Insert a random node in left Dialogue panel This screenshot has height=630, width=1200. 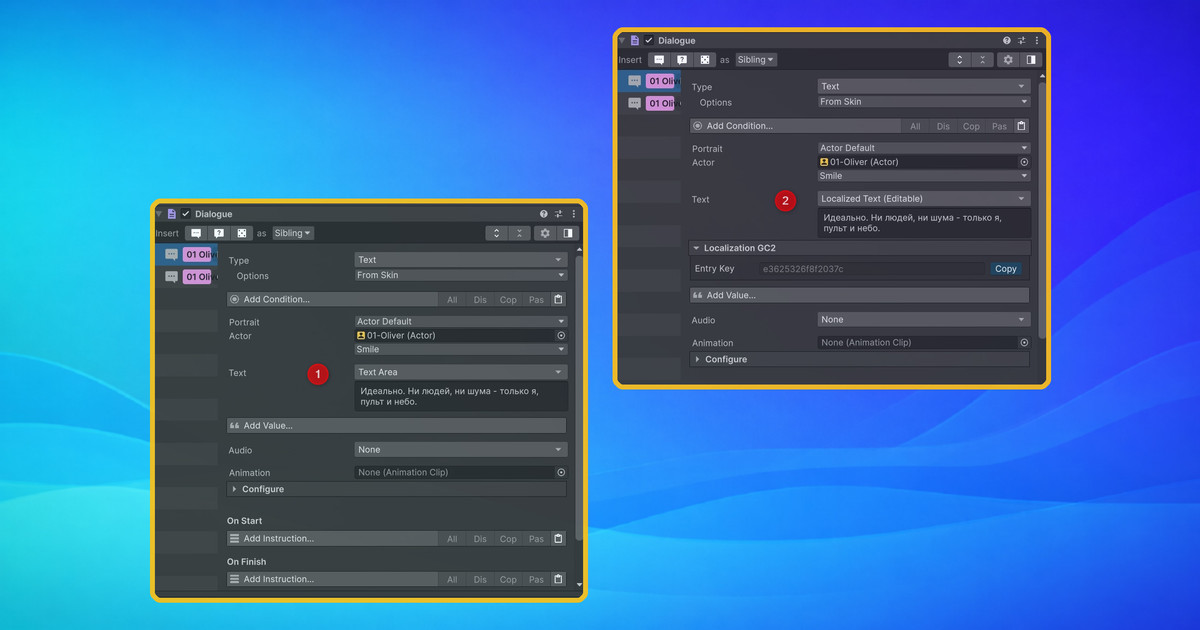click(241, 233)
